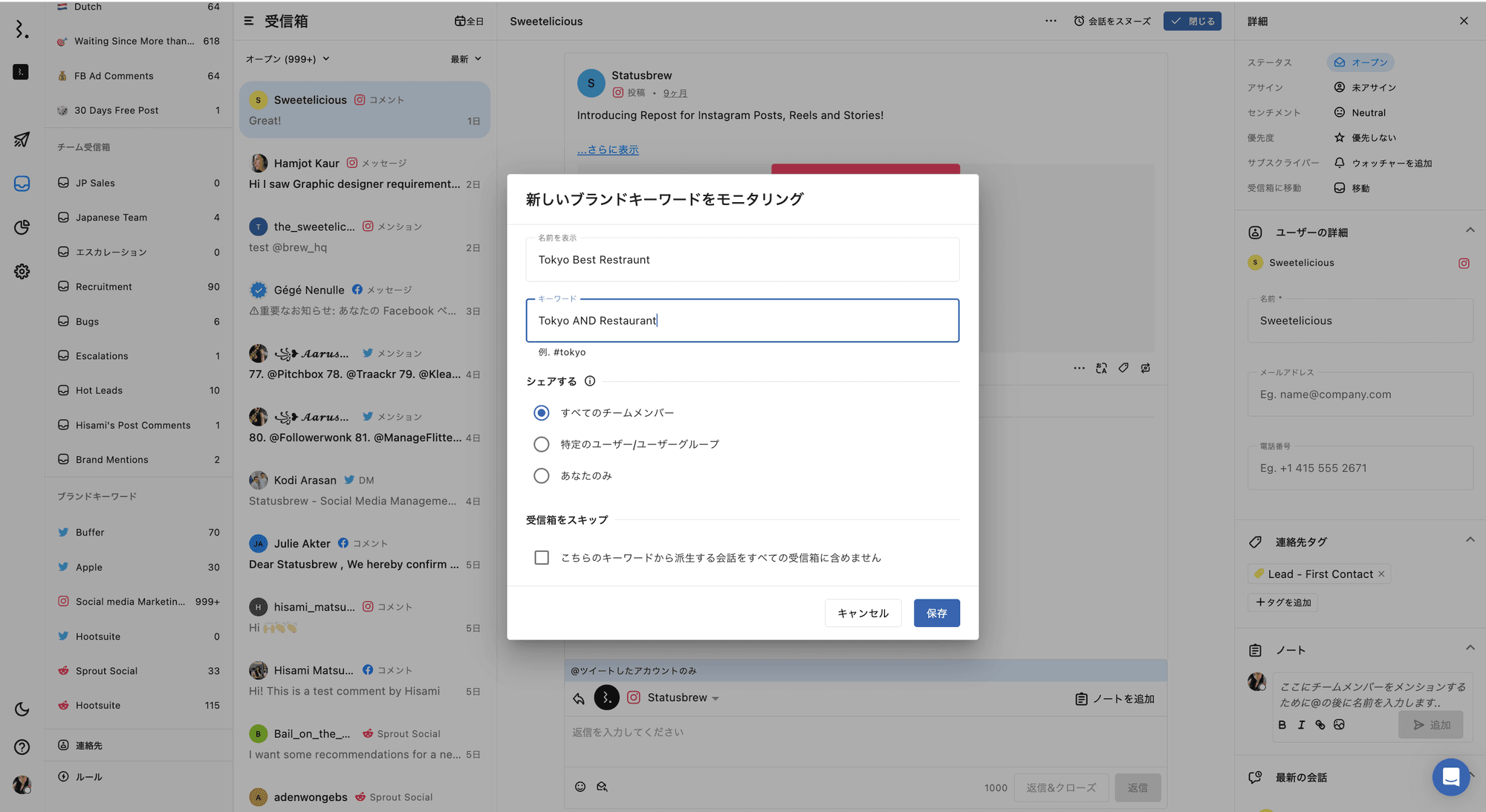Viewport: 1486px width, 812px height.
Task: Open the reports pie-chart icon in sidebar
Action: tap(22, 227)
